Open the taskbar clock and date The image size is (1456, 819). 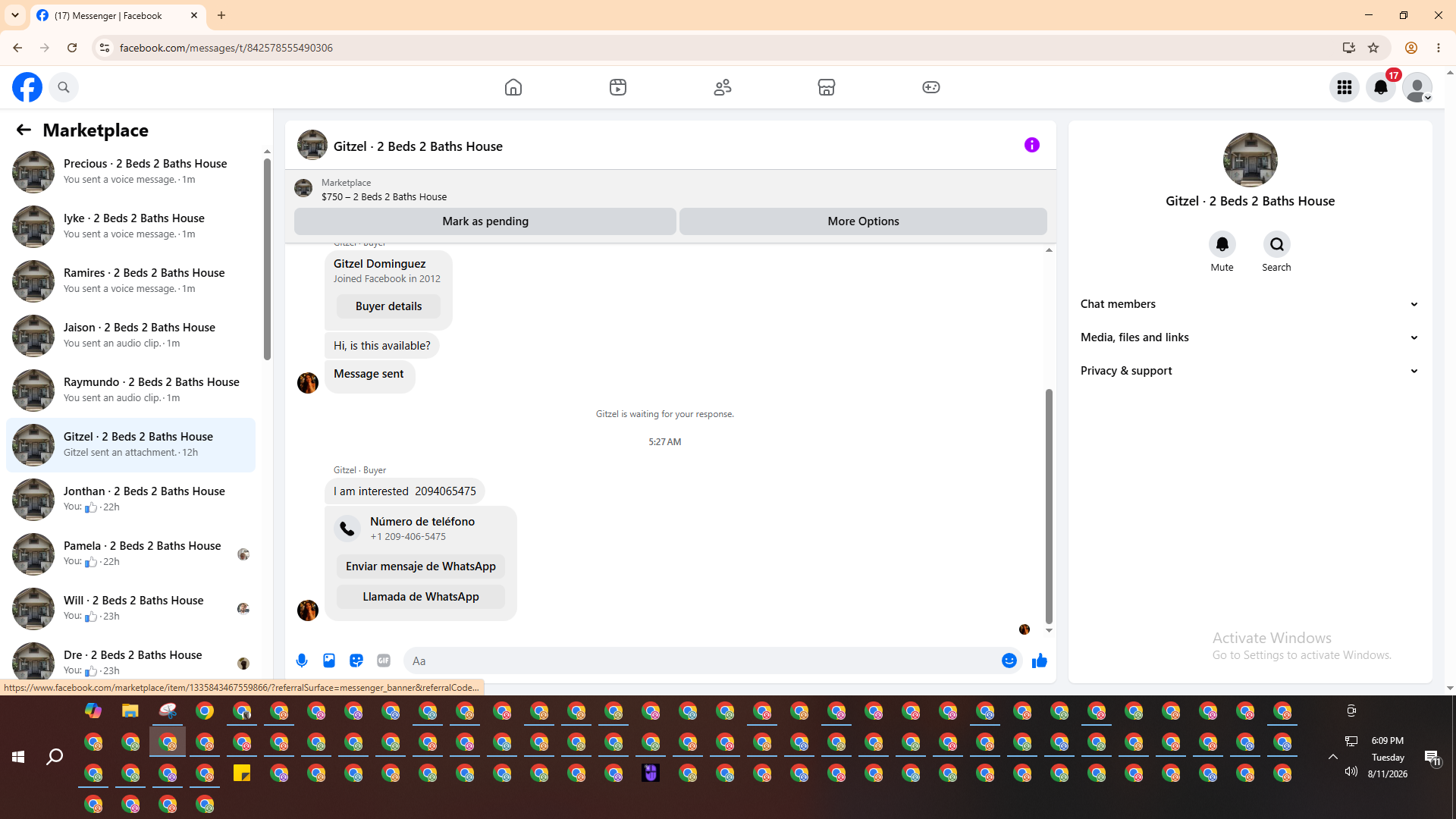coord(1388,757)
